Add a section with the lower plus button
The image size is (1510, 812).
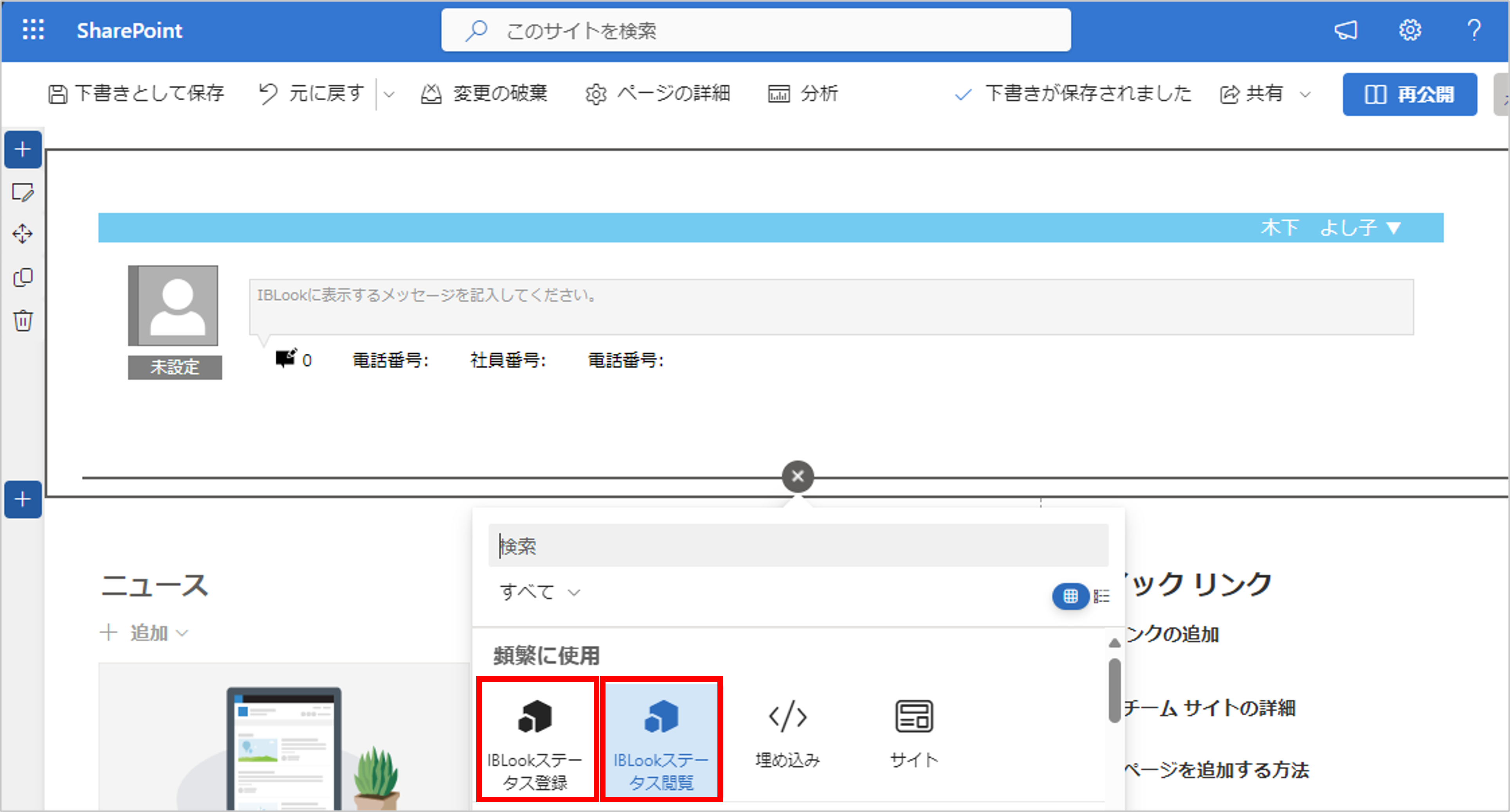23,499
